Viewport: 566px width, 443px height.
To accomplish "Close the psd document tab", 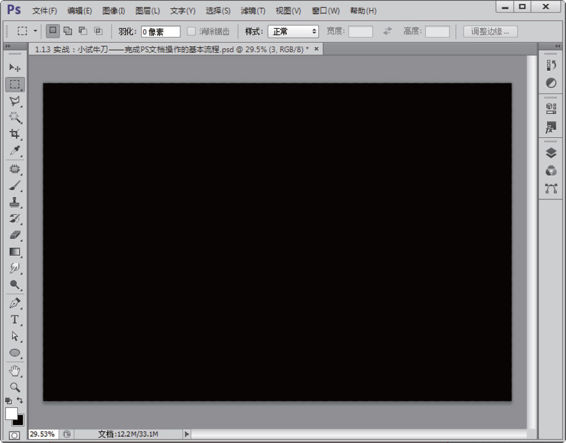I will click(x=317, y=49).
